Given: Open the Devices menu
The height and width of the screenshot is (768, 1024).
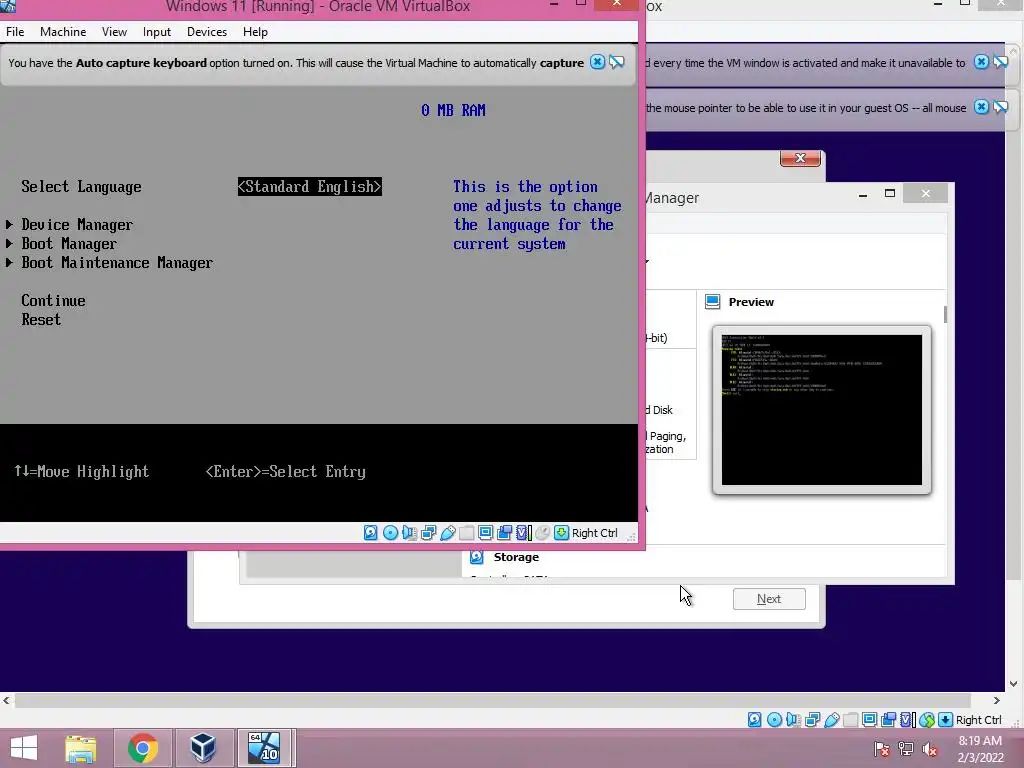Looking at the screenshot, I should tap(207, 31).
